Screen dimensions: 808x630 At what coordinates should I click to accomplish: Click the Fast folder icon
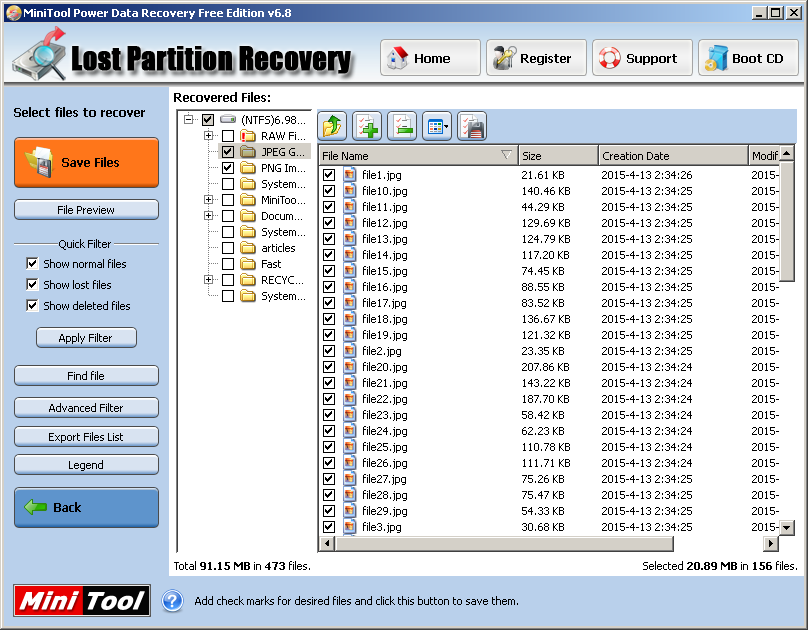[x=248, y=264]
